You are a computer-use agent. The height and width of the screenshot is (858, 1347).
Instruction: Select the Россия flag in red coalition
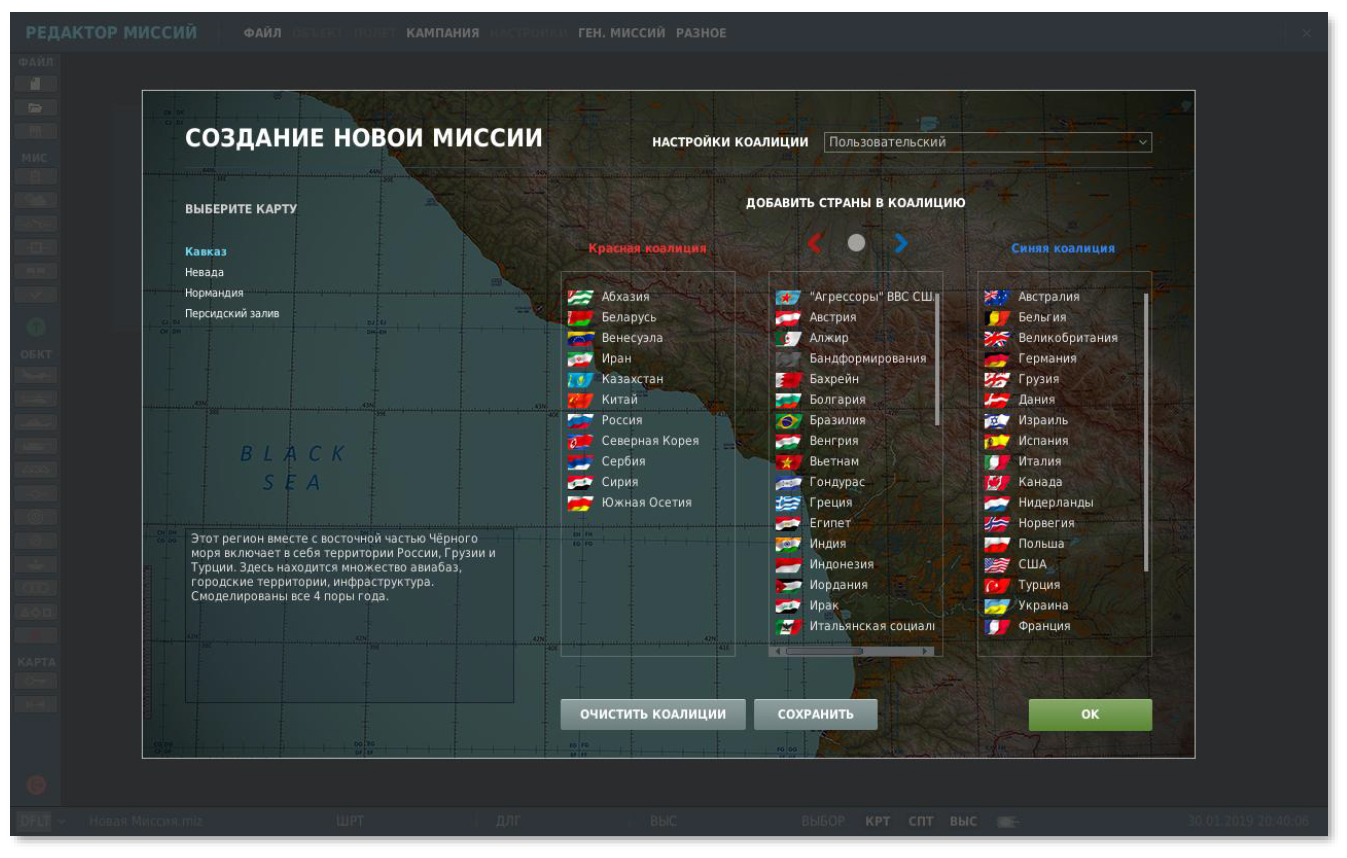click(580, 421)
